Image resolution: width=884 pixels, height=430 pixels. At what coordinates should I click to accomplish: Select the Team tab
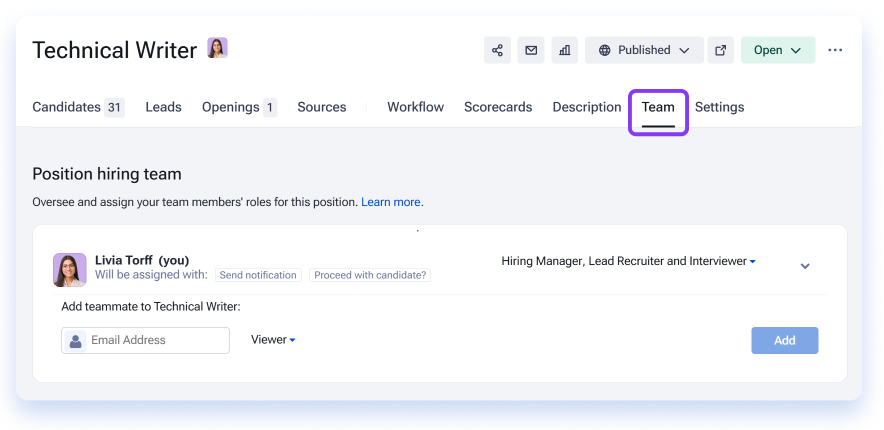pos(658,107)
